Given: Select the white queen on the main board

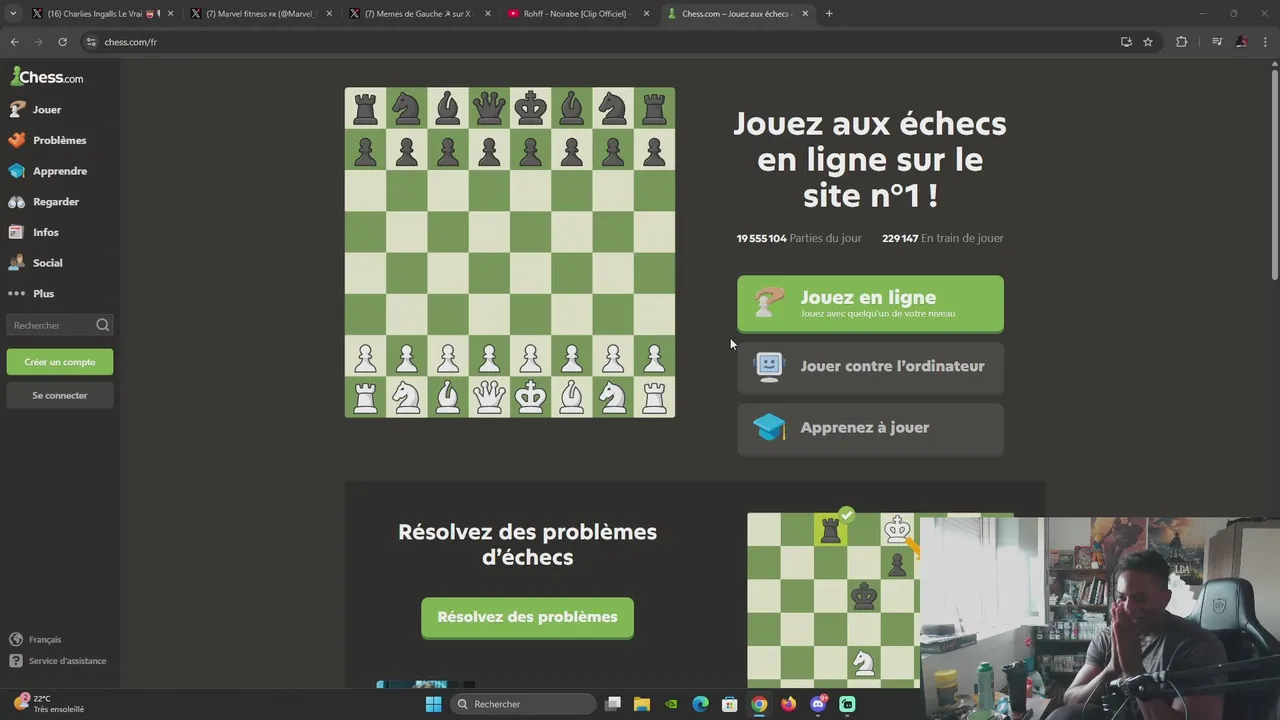Looking at the screenshot, I should click(489, 397).
